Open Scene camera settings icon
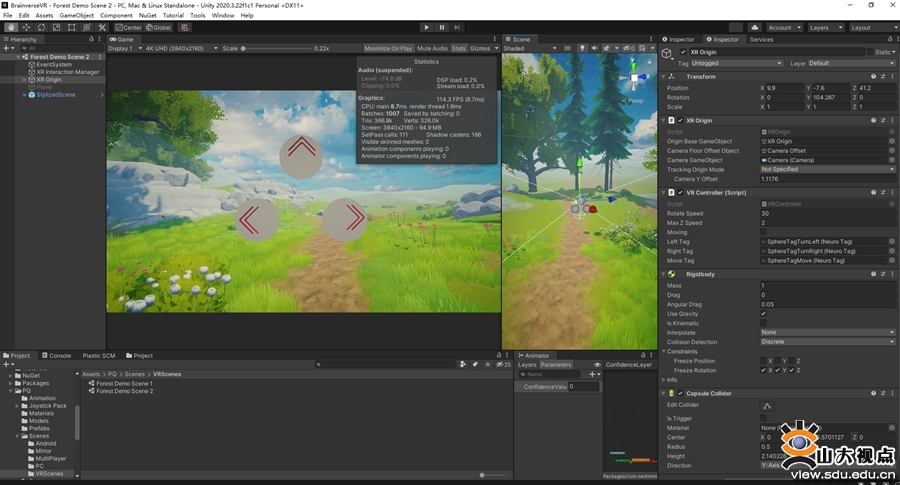 (642, 48)
